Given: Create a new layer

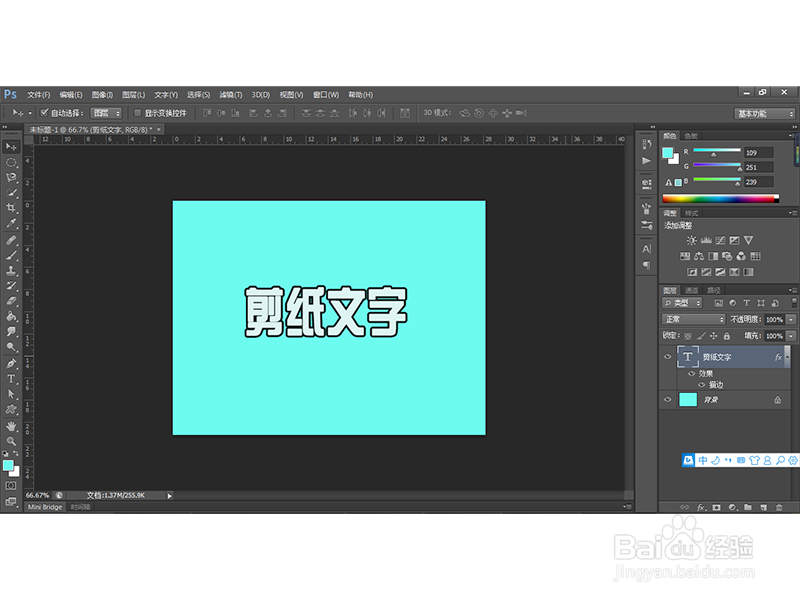Looking at the screenshot, I should click(x=764, y=507).
